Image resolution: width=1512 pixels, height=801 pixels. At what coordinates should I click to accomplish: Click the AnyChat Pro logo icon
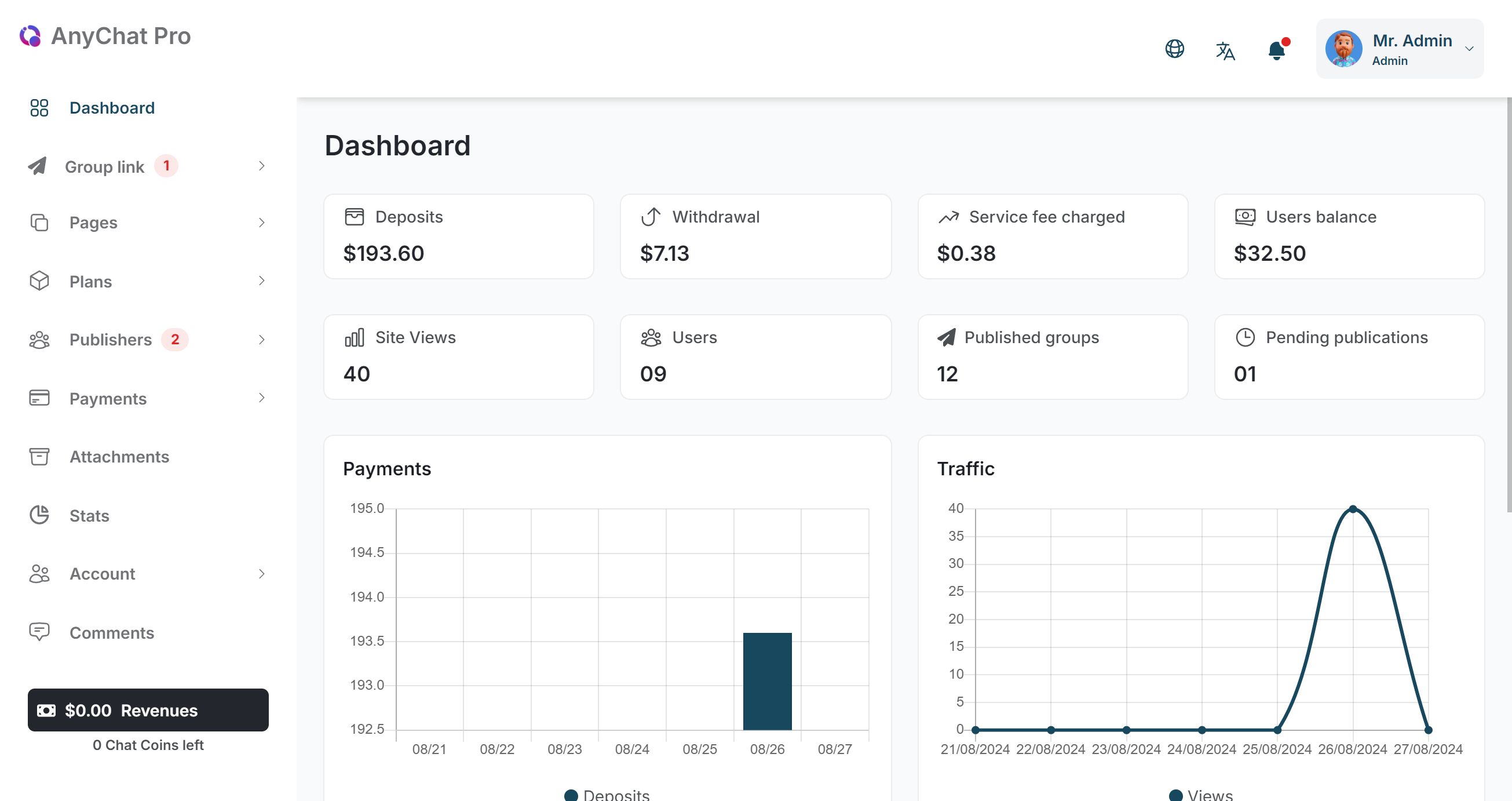point(30,36)
